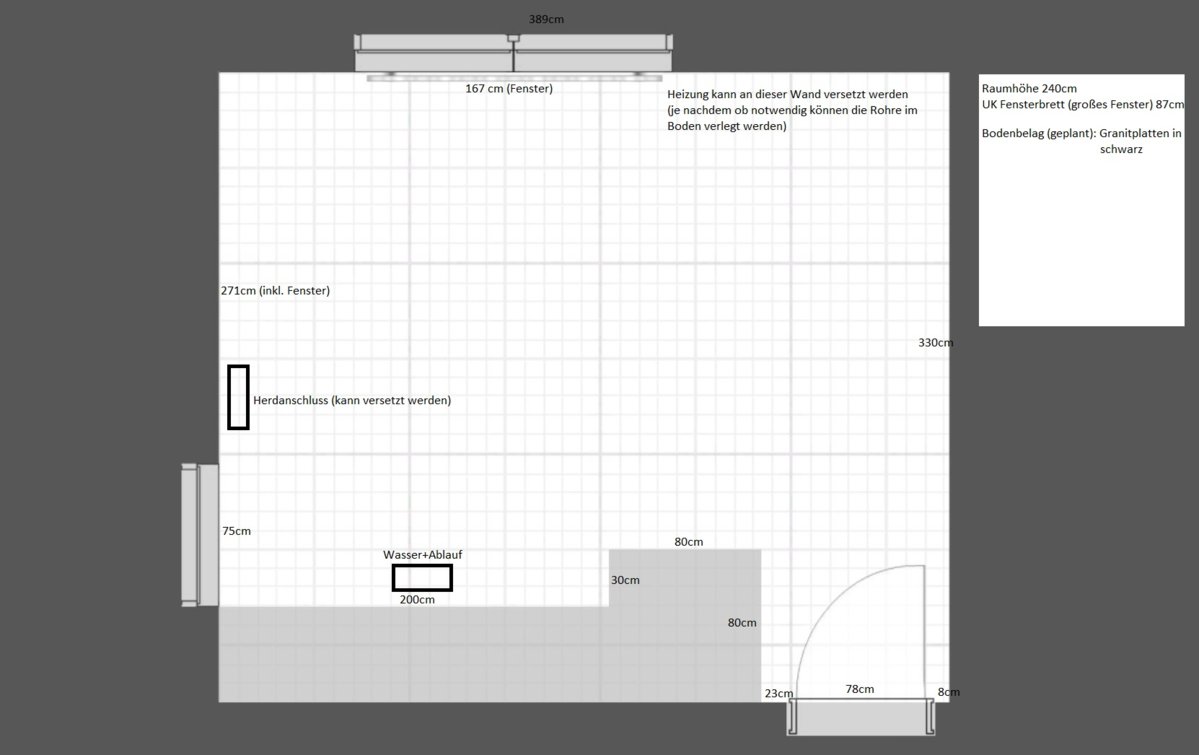
Task: Click the 200cm dimension label
Action: tap(417, 600)
